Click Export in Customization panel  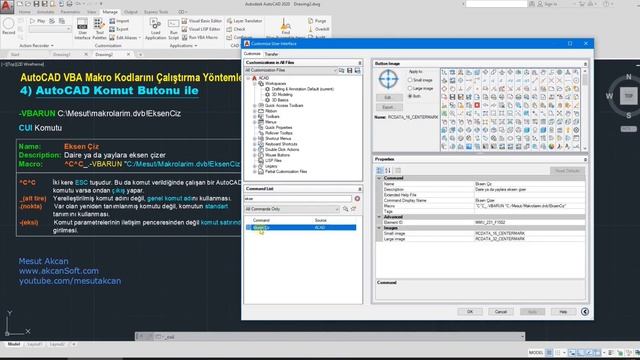[x=119, y=29]
